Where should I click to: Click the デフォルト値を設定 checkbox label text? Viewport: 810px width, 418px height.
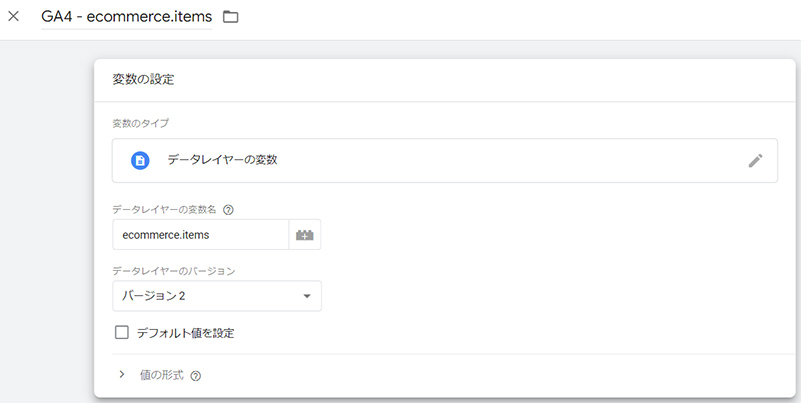tap(185, 333)
